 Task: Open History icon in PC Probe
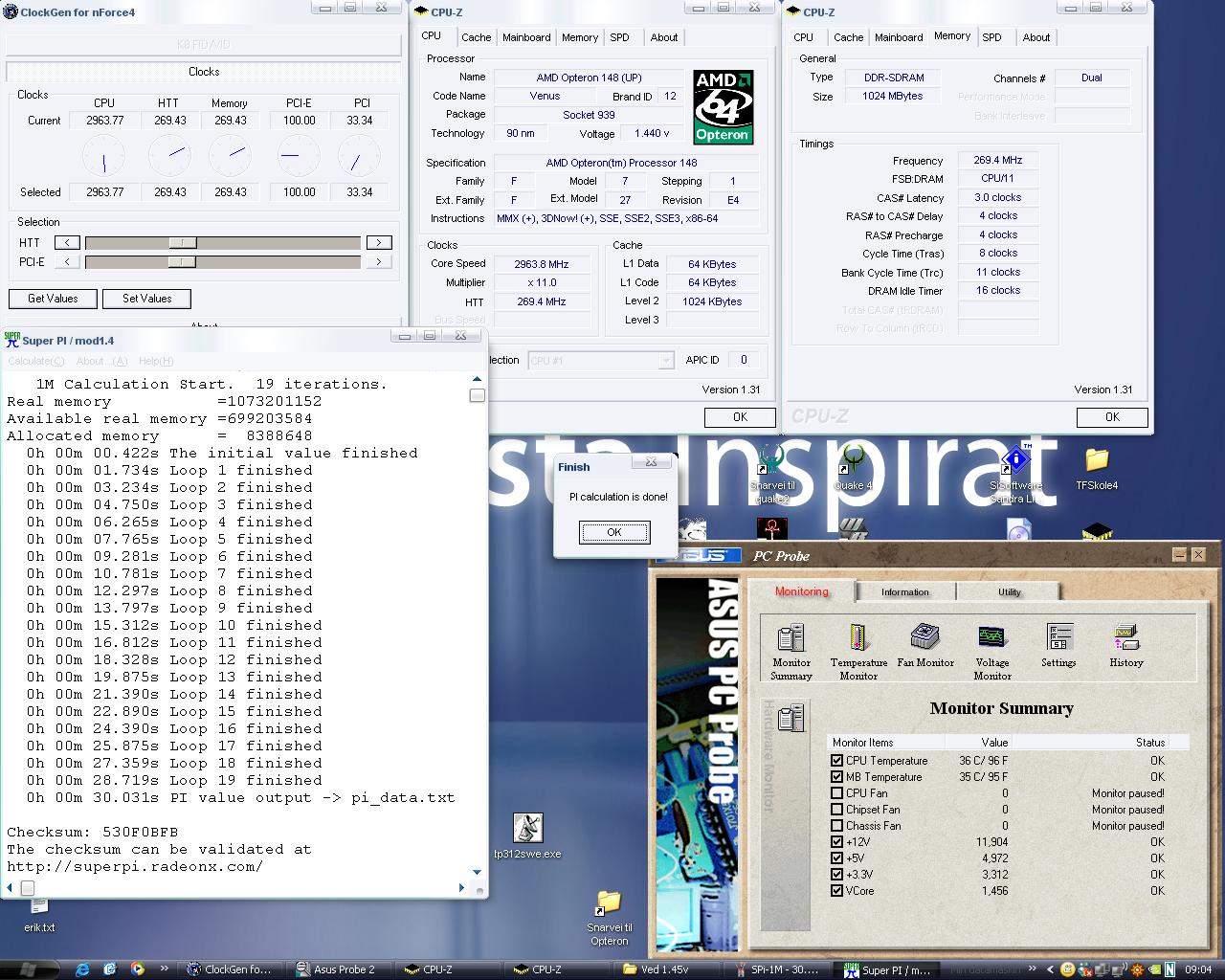(x=1126, y=645)
